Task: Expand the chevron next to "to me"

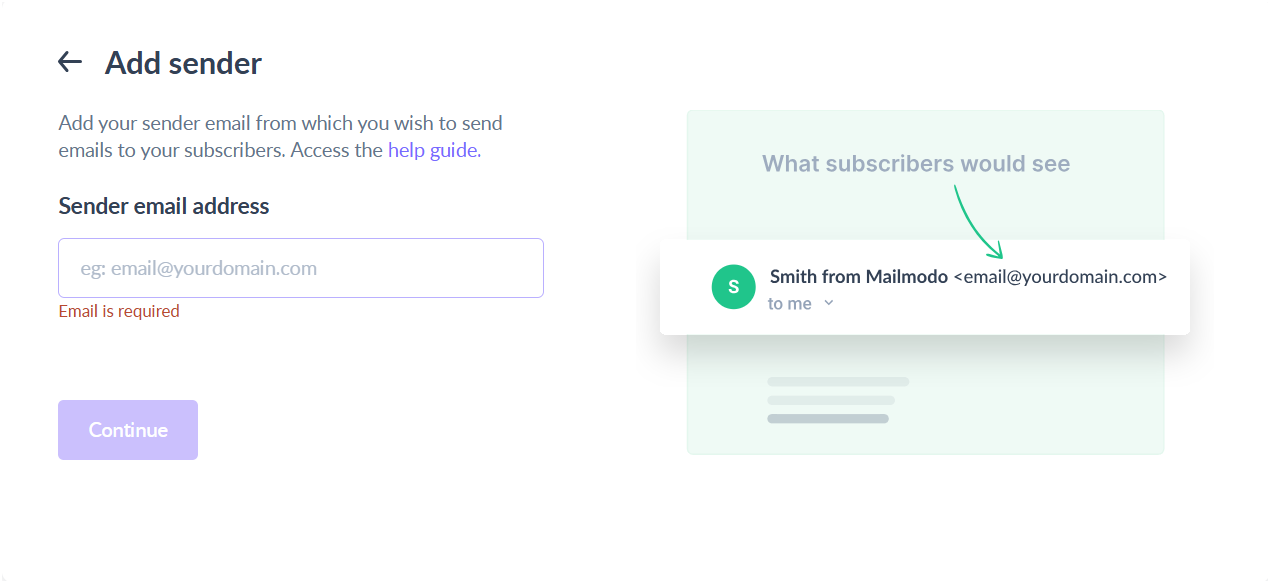Action: click(828, 303)
